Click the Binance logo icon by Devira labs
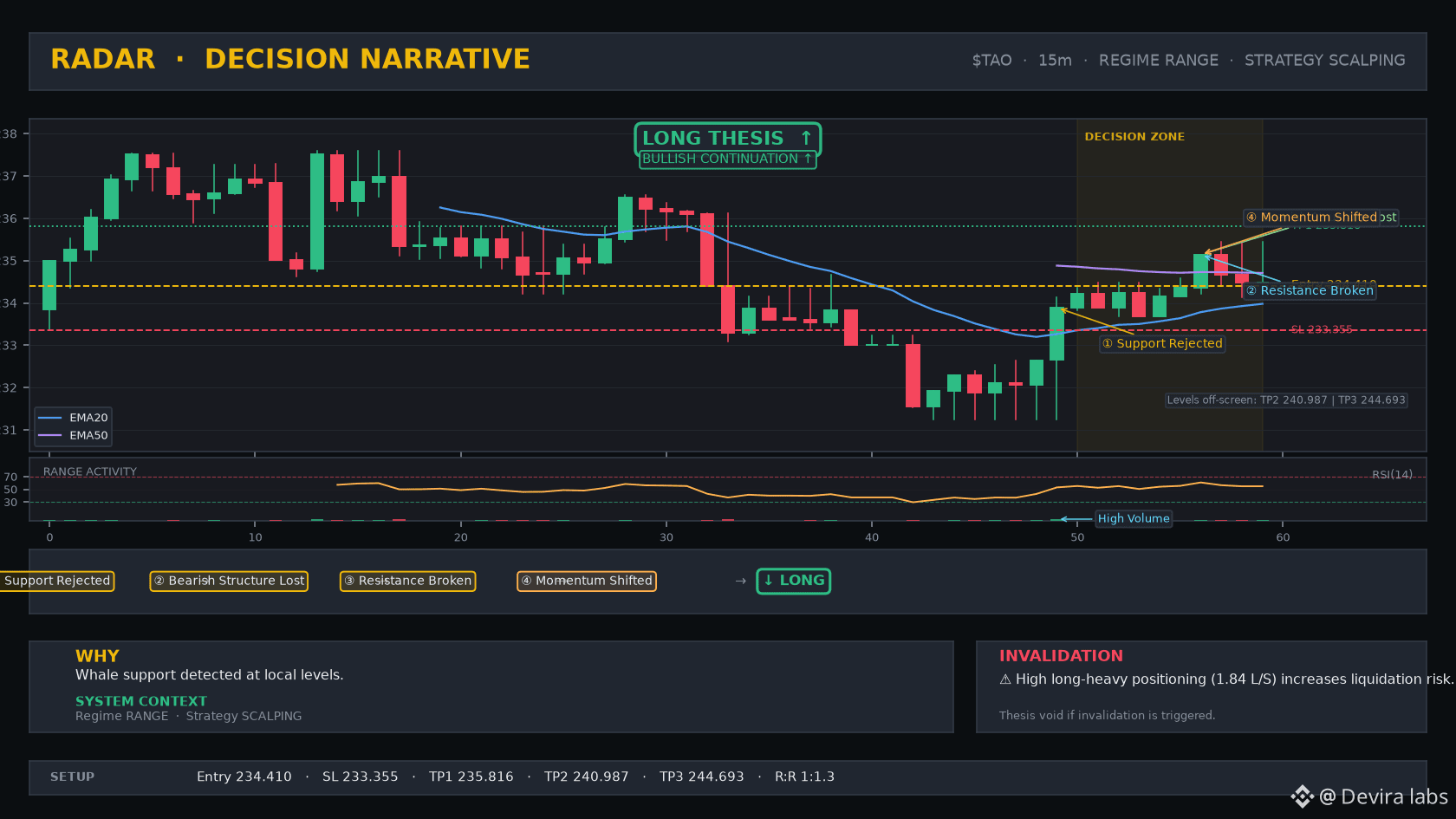 click(x=1303, y=796)
